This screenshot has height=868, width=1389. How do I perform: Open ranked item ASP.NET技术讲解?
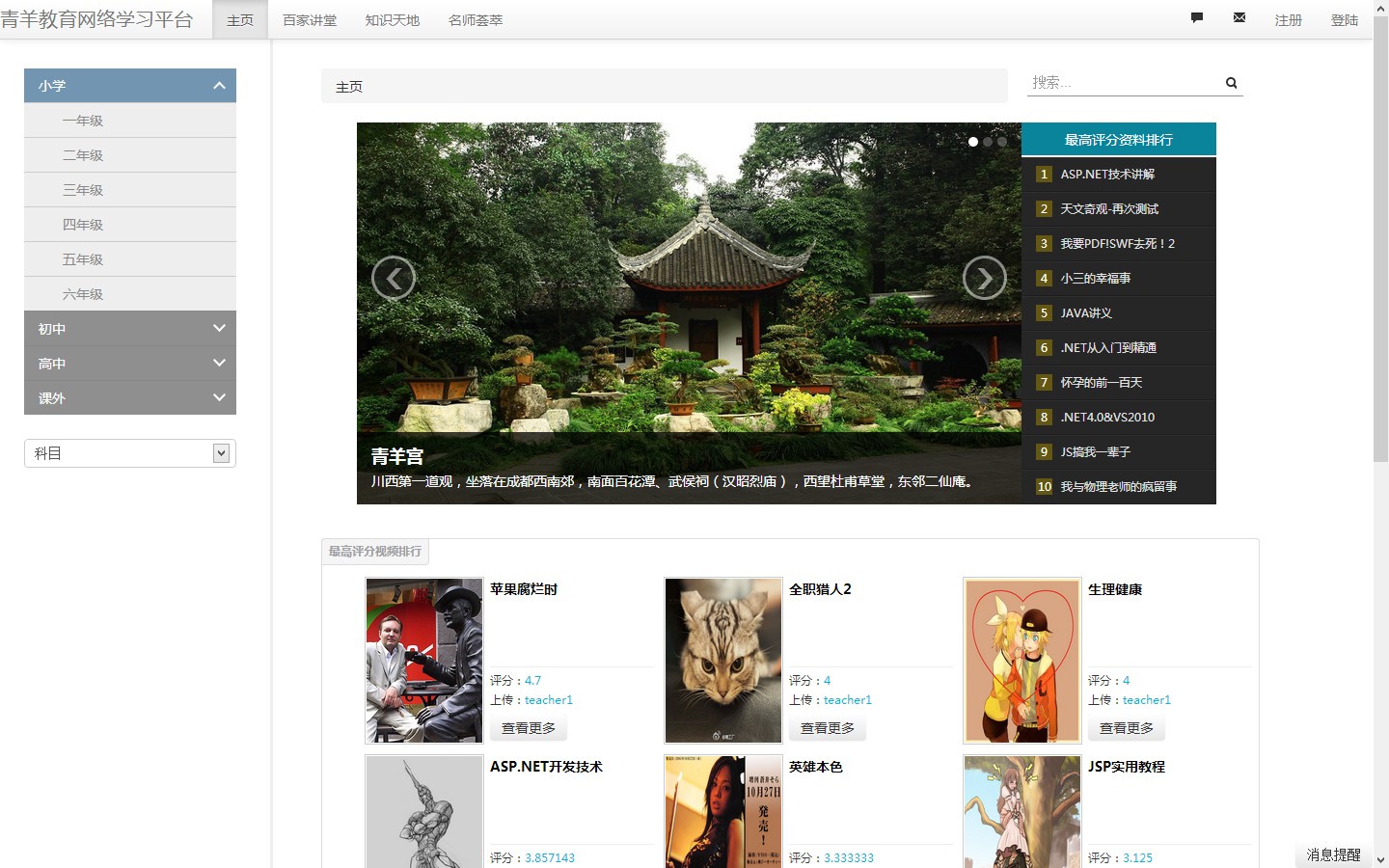1107,175
